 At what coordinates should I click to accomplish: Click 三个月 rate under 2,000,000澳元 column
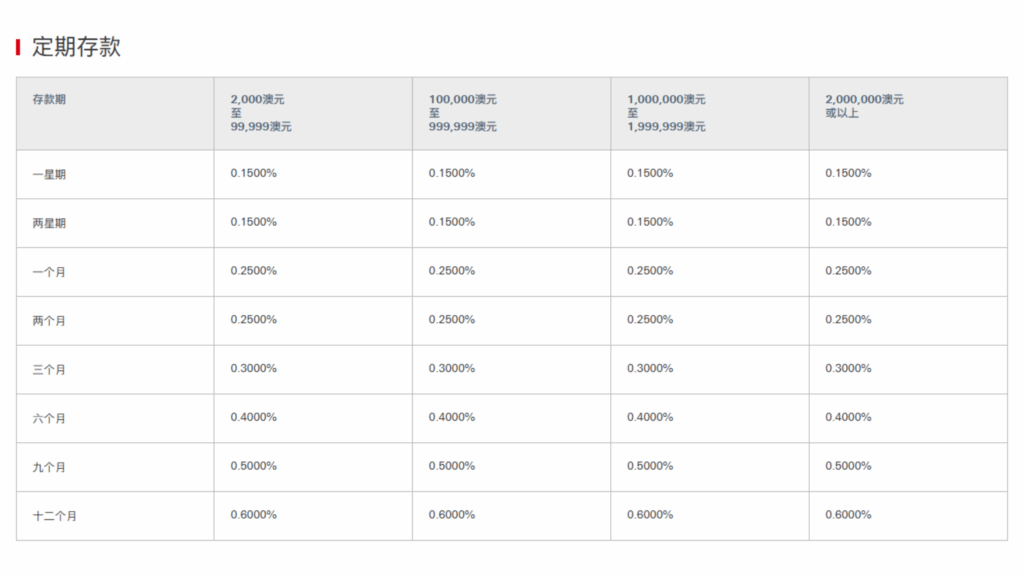(848, 368)
